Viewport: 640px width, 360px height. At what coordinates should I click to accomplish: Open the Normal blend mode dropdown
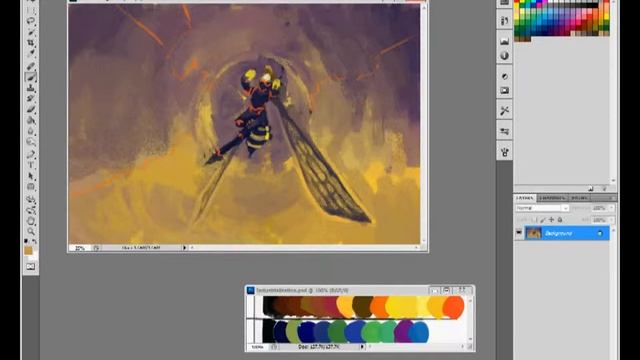542,208
